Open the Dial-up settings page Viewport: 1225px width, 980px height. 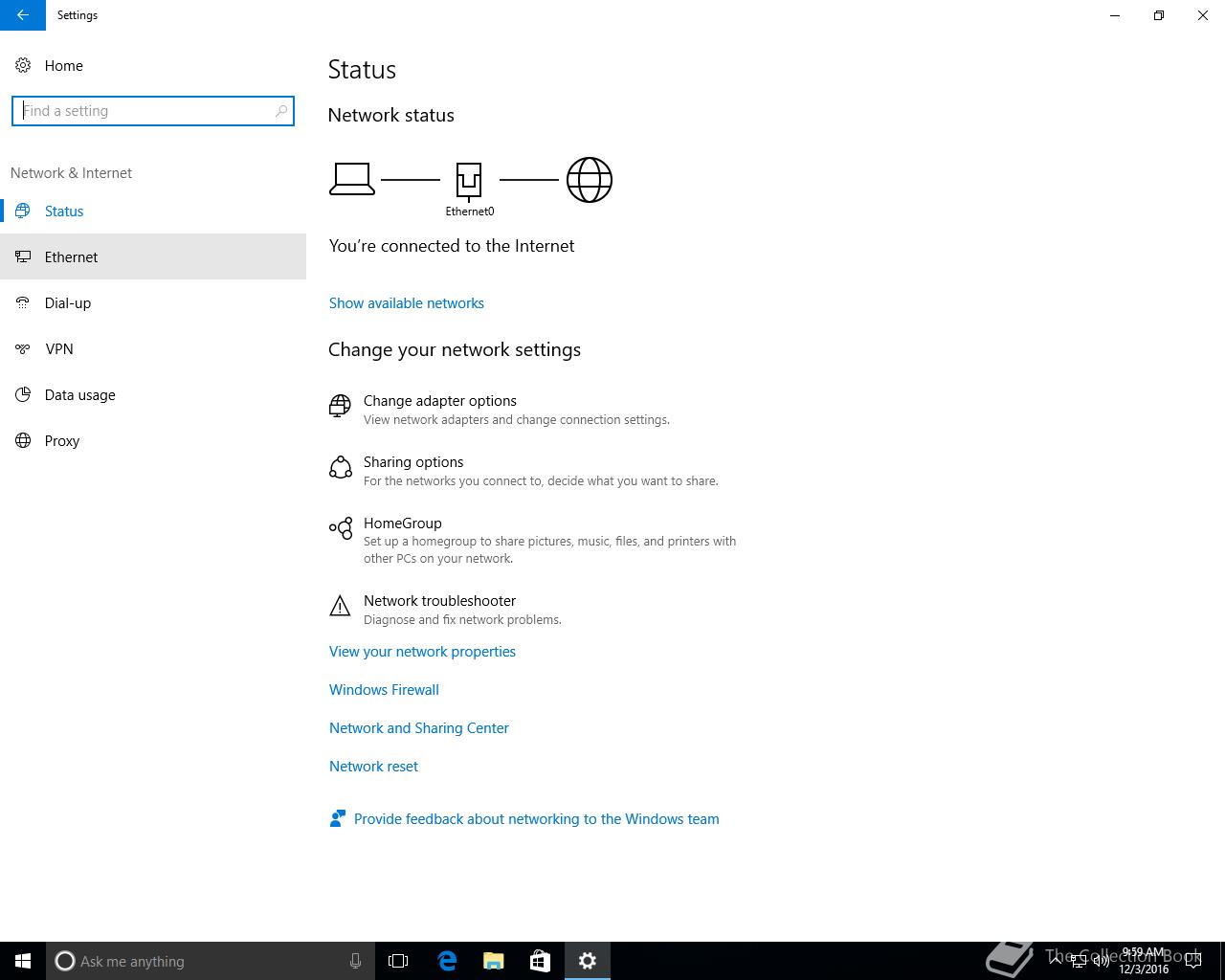point(153,302)
